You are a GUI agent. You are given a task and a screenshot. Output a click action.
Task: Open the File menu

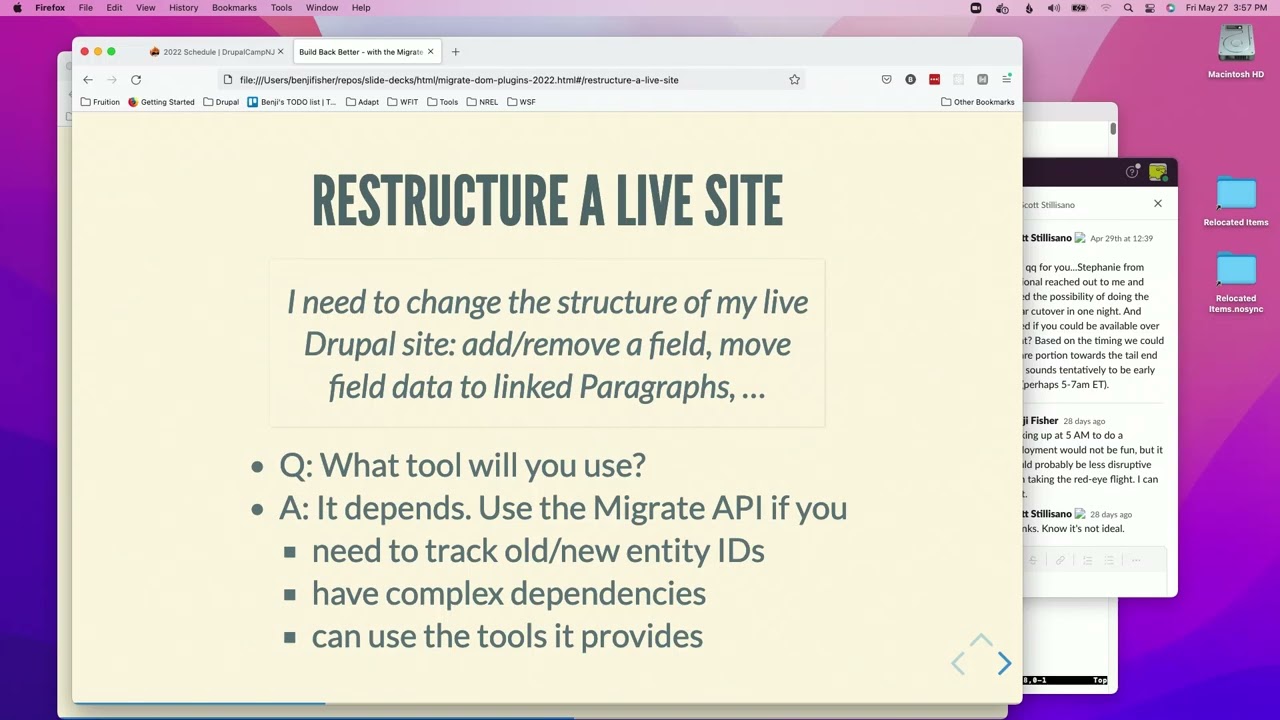(x=86, y=8)
